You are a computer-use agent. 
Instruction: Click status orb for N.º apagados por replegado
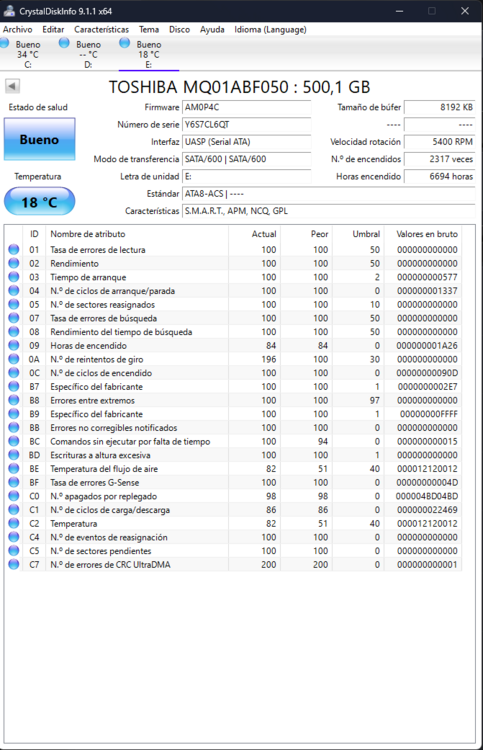(14, 496)
